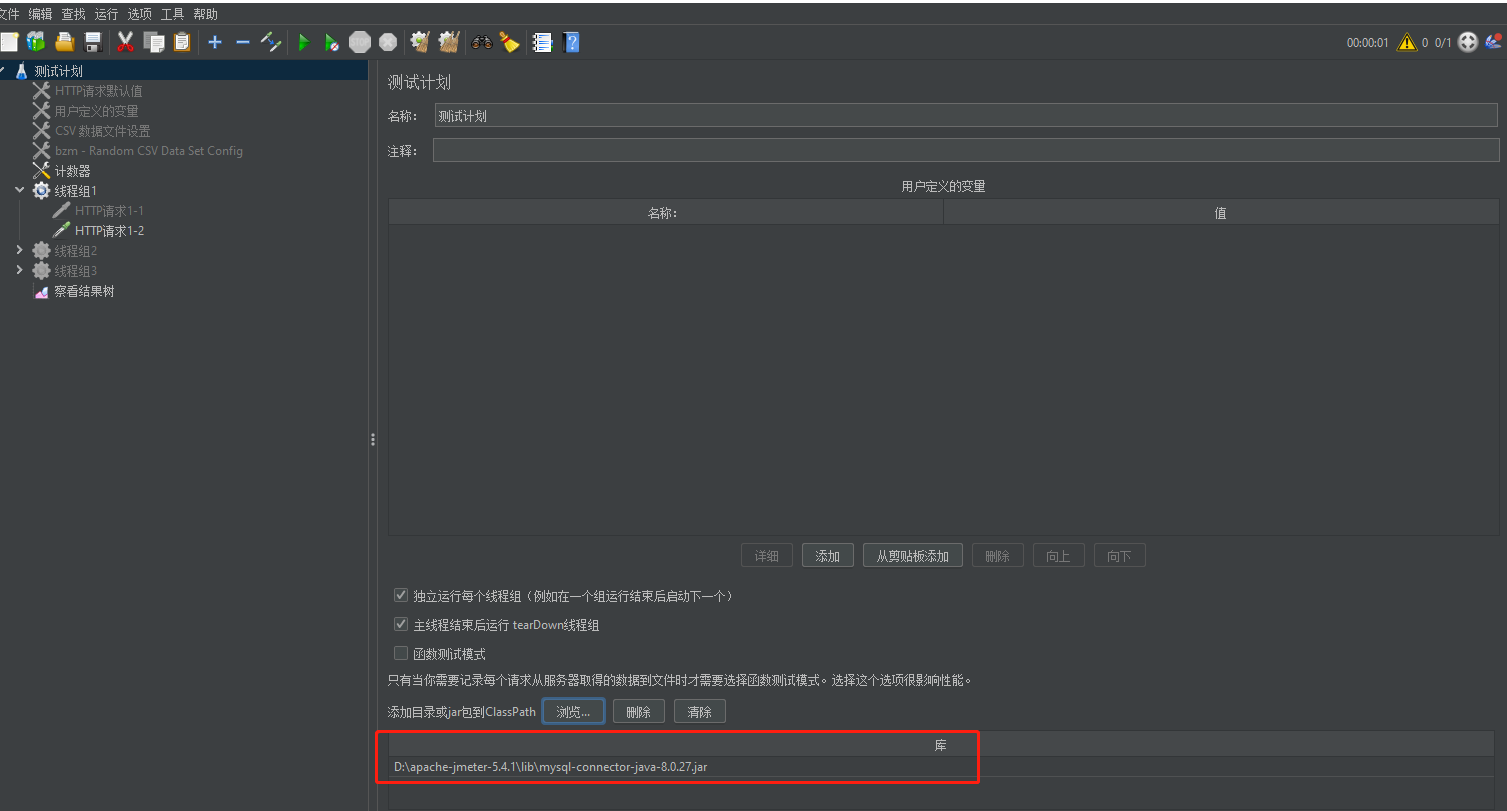Viewport: 1507px width, 811px height.
Task: Collapse the 线程组1 tree node arrow
Action: pyautogui.click(x=19, y=190)
